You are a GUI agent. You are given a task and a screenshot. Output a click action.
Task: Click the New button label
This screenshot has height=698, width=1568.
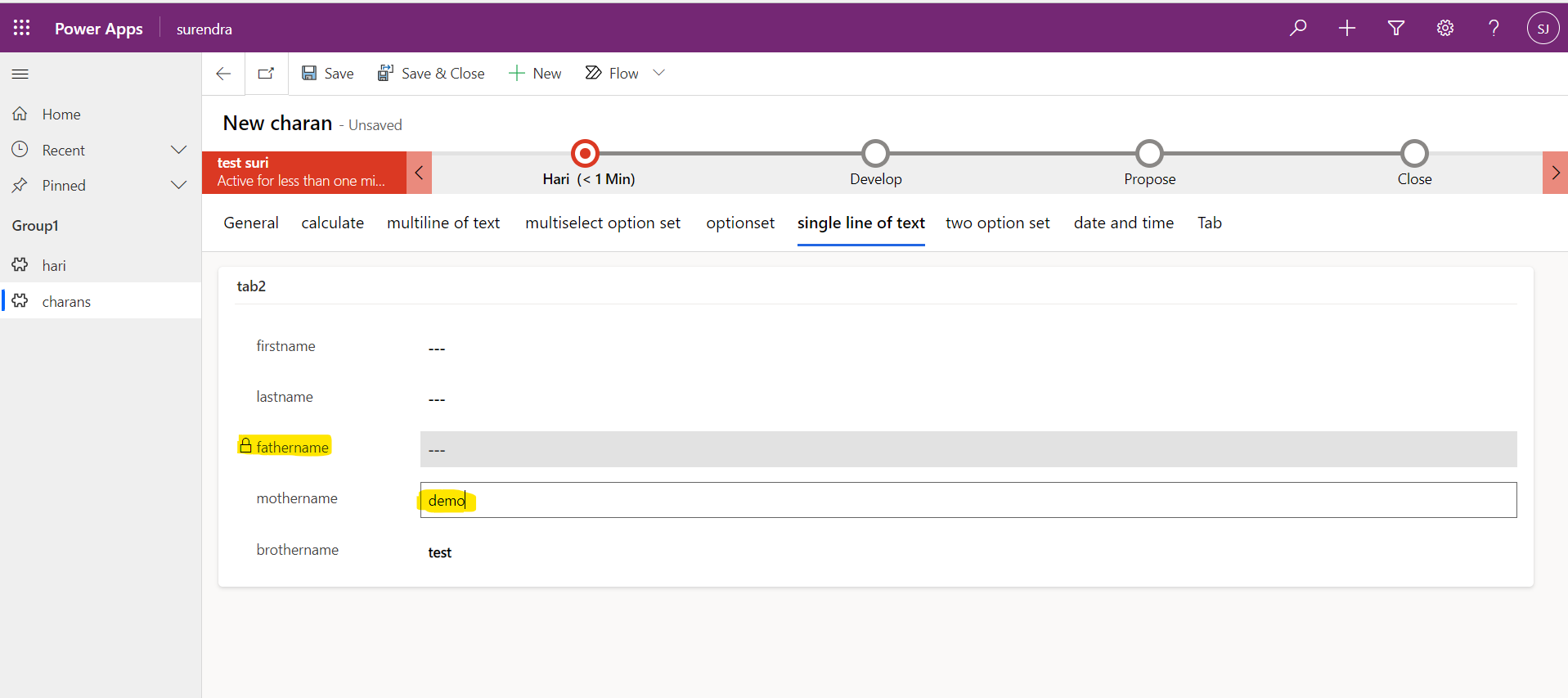tap(547, 74)
